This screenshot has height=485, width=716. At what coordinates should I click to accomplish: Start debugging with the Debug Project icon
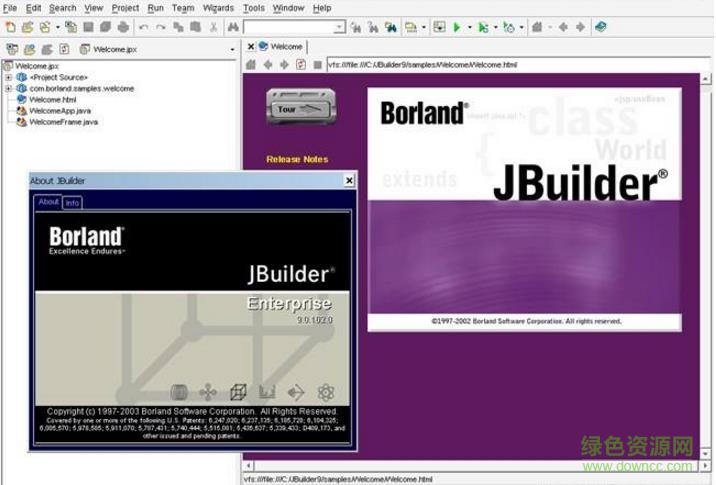(x=483, y=27)
